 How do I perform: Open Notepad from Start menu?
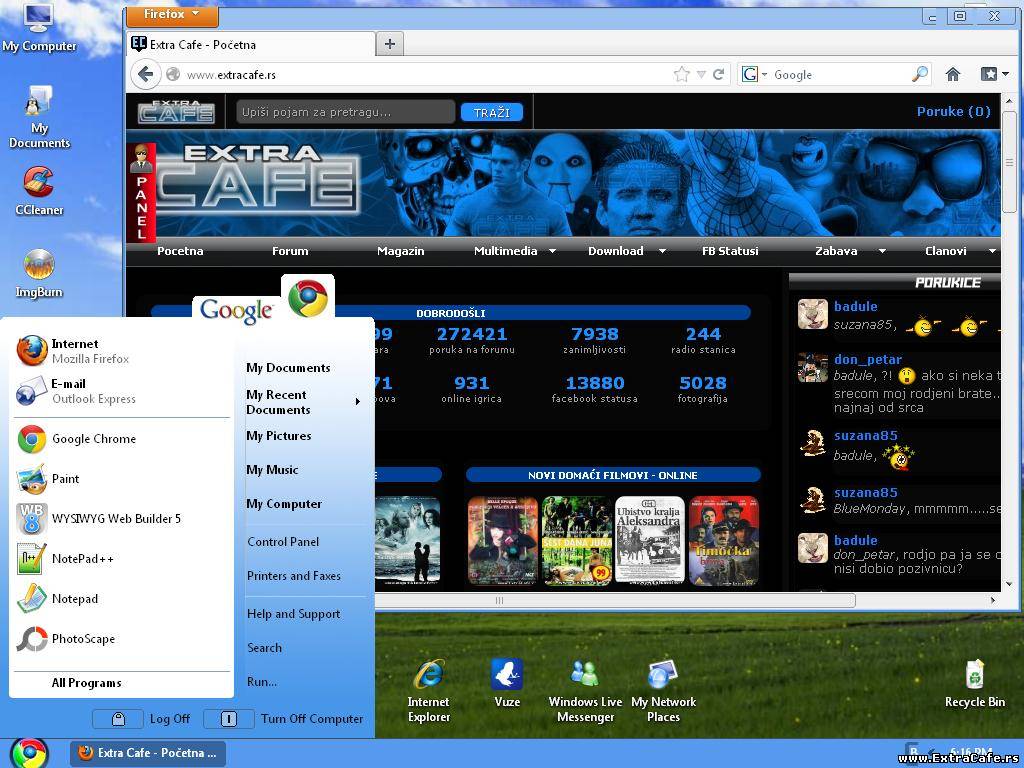click(x=123, y=598)
